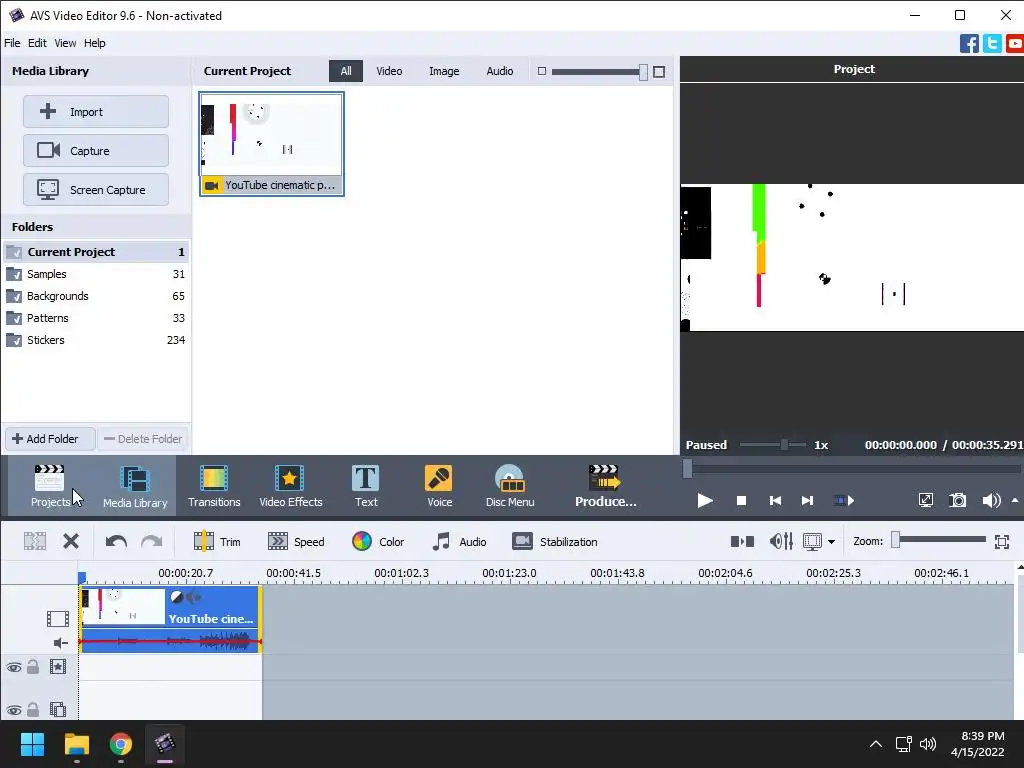Image resolution: width=1024 pixels, height=768 pixels.
Task: Open the Audio tool in the timeline toolbar
Action: pyautogui.click(x=460, y=541)
